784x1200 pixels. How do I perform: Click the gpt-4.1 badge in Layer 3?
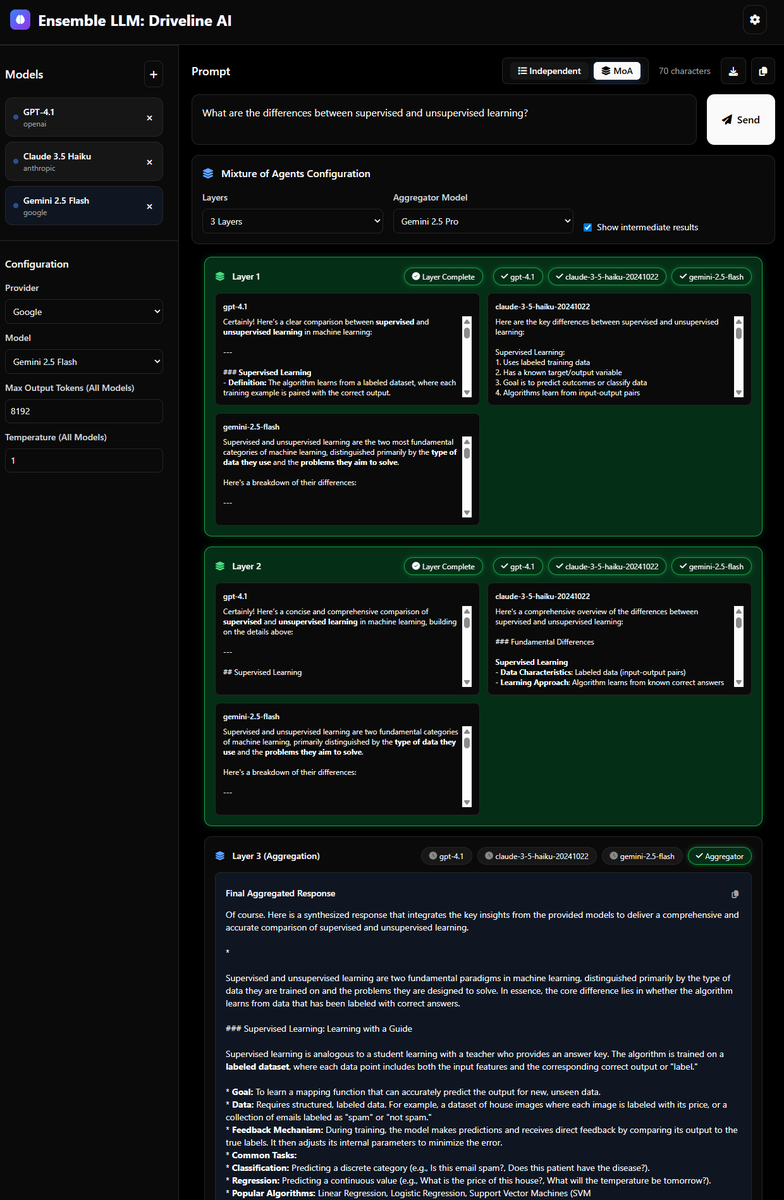click(x=446, y=856)
